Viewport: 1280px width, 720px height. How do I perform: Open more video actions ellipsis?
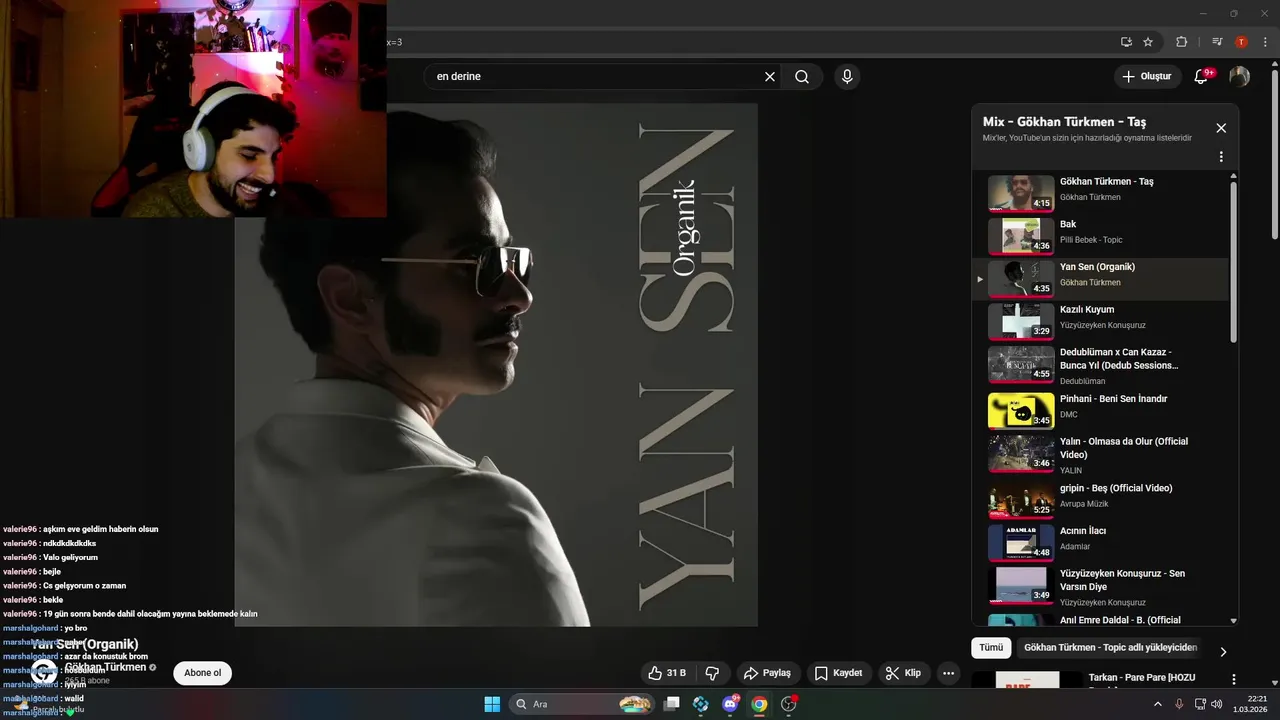[948, 673]
